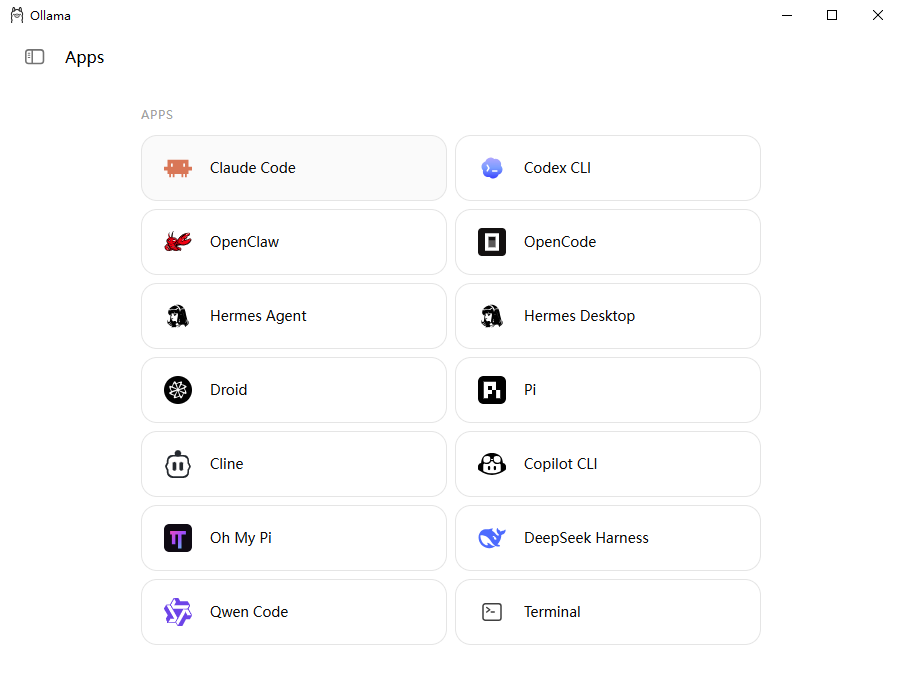
Task: Click the Hermes Desktop portrait icon
Action: pos(492,316)
